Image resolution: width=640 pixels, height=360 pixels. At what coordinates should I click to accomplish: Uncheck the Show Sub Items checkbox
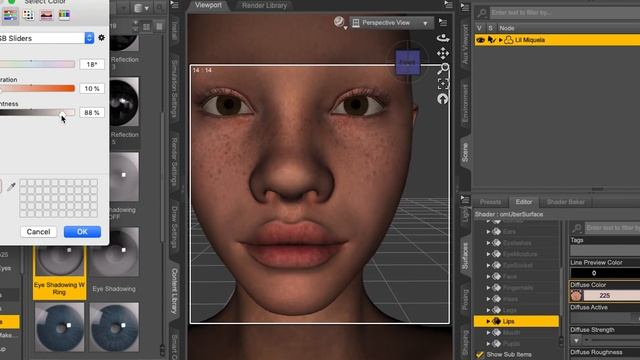tap(480, 354)
